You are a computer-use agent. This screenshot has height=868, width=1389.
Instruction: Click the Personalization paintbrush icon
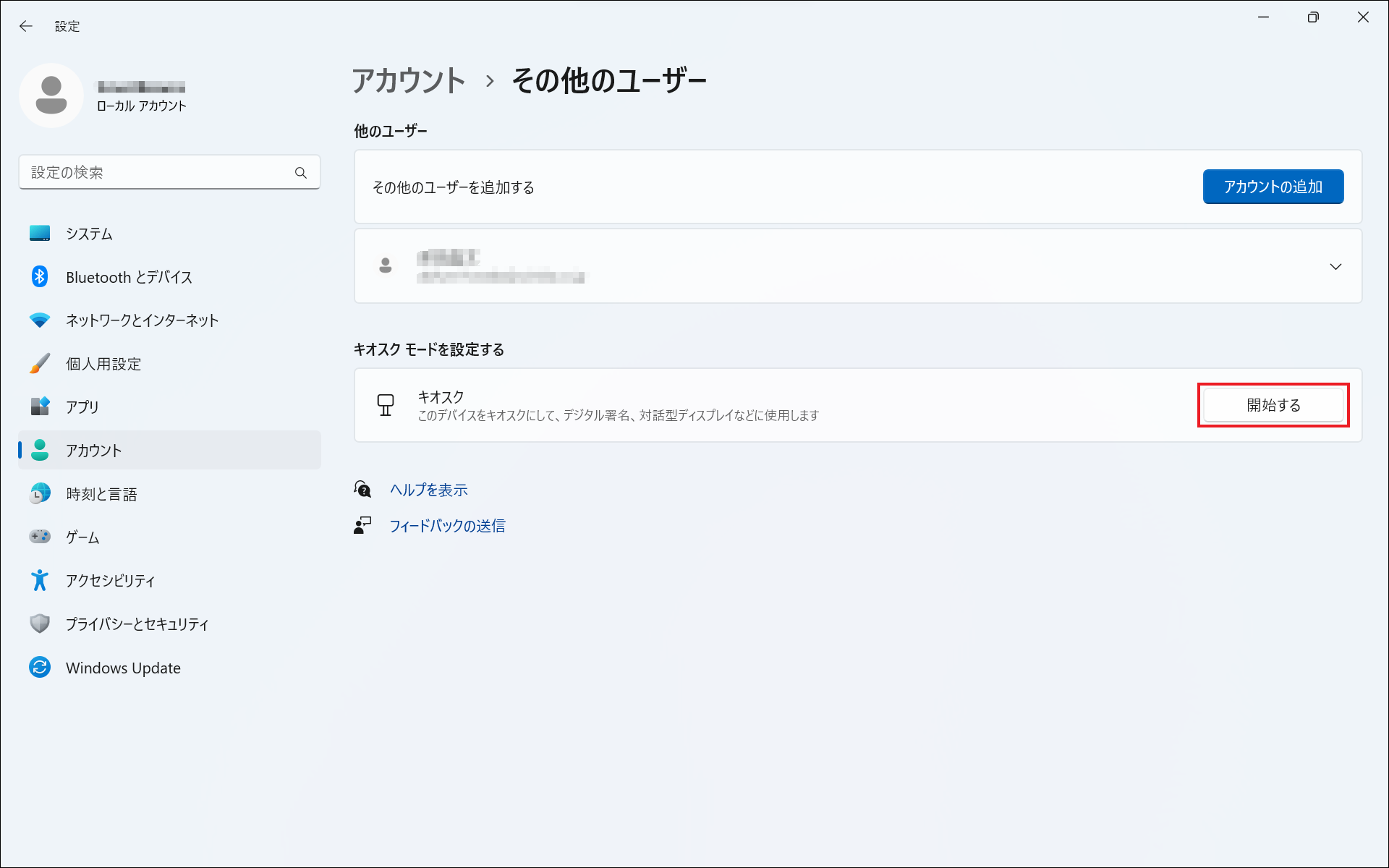[x=40, y=363]
